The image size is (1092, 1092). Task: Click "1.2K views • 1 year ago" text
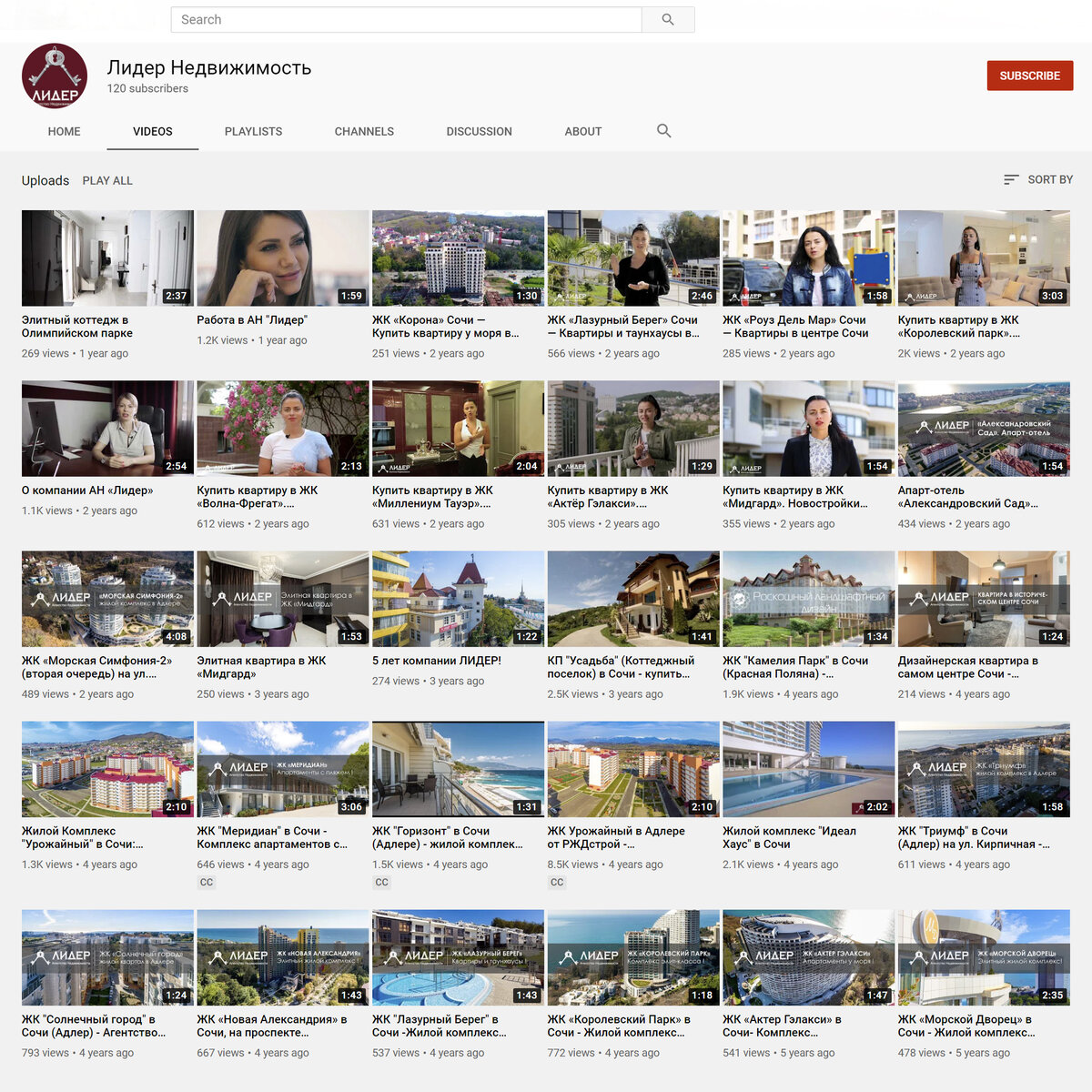click(252, 340)
